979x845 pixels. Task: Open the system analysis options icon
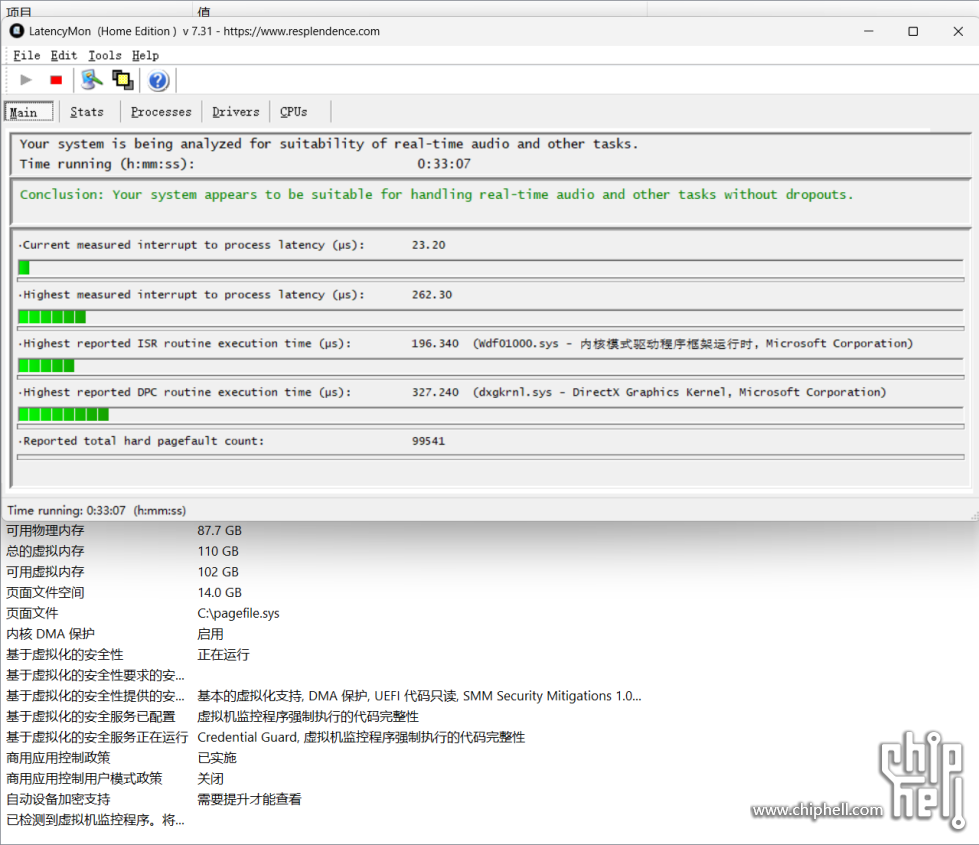click(x=92, y=80)
